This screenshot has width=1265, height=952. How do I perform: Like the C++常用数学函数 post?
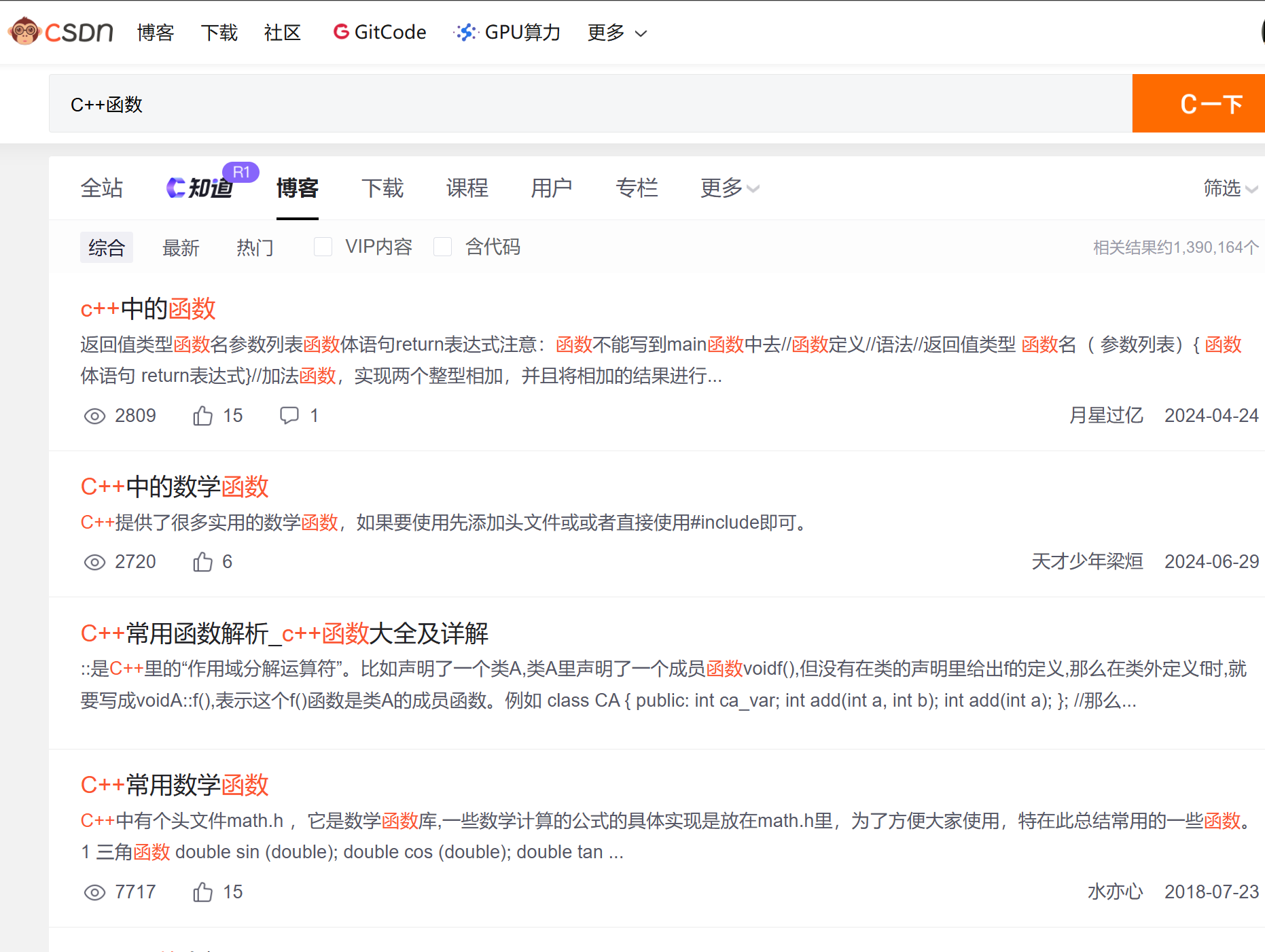click(202, 892)
